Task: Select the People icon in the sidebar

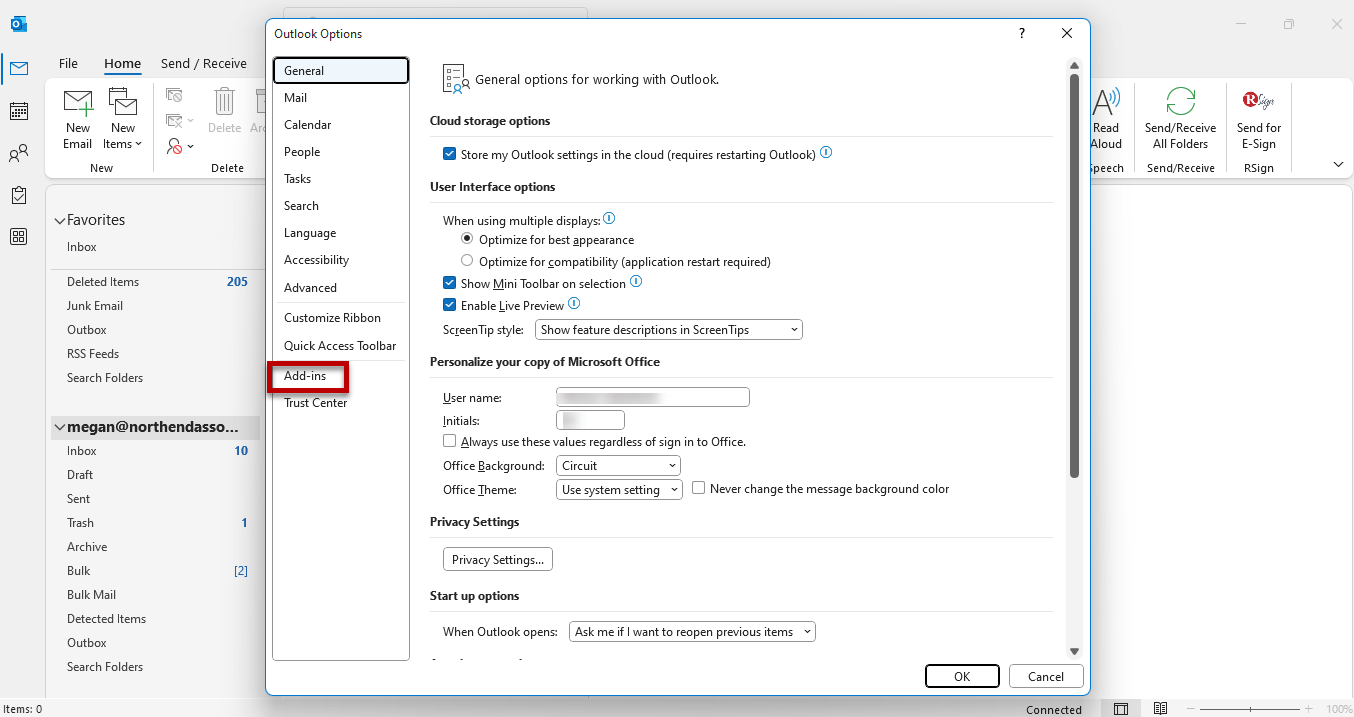Action: coord(18,150)
